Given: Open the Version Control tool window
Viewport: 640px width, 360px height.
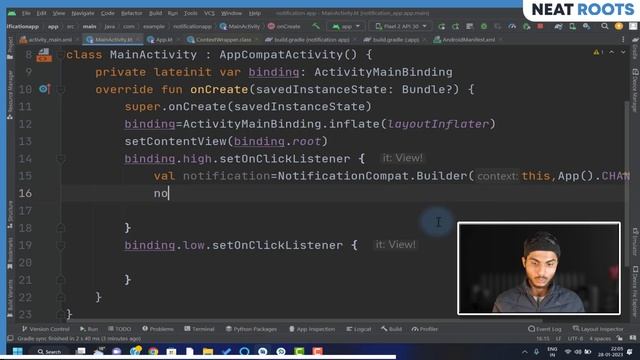Looking at the screenshot, I should click(46, 329).
